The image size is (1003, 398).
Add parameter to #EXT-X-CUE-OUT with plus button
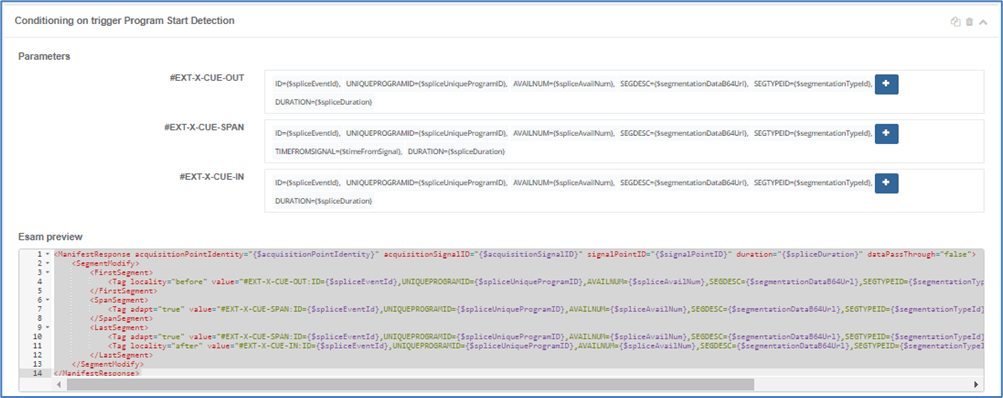click(887, 84)
